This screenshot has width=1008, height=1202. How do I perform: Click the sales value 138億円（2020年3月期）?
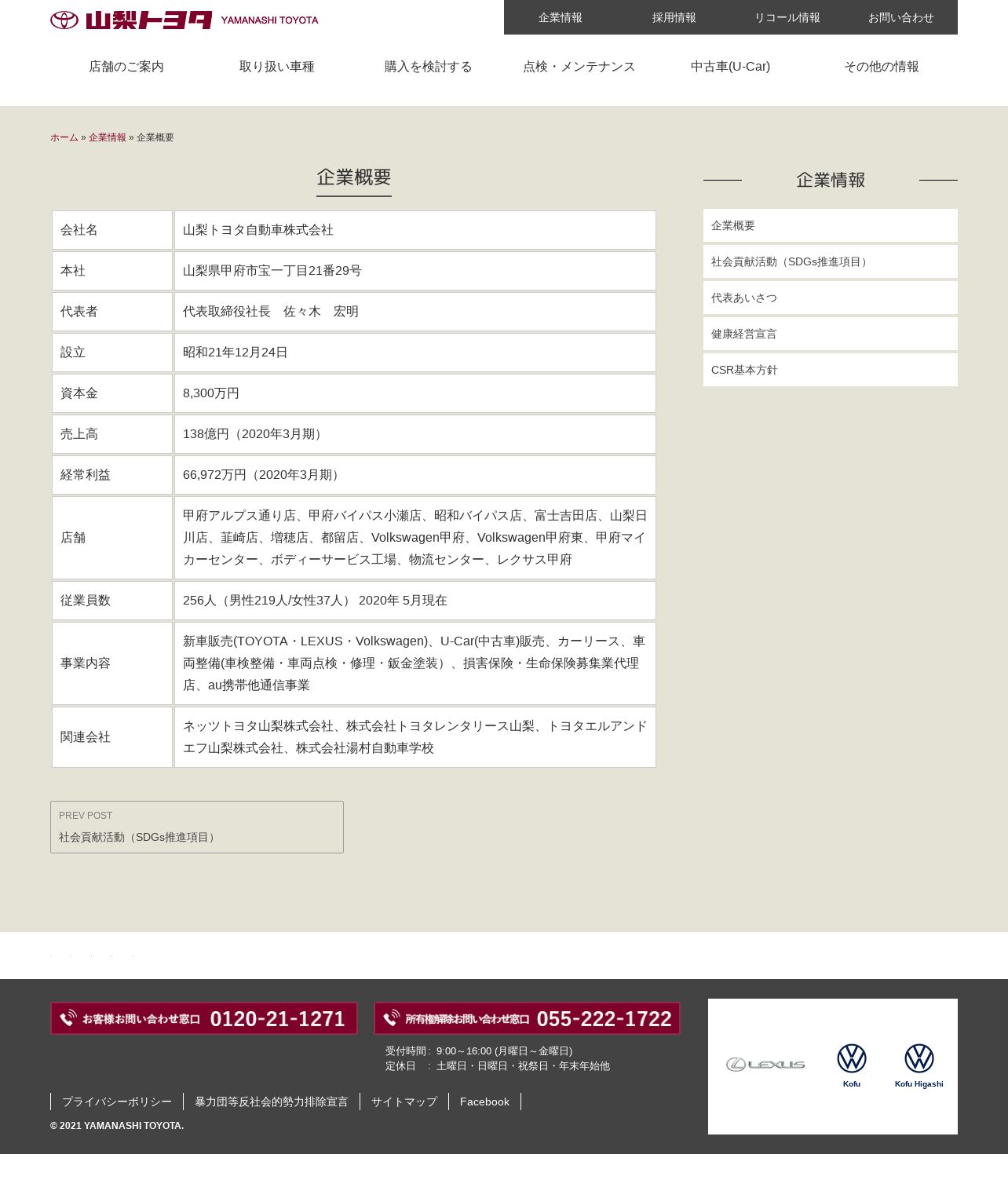(x=415, y=434)
